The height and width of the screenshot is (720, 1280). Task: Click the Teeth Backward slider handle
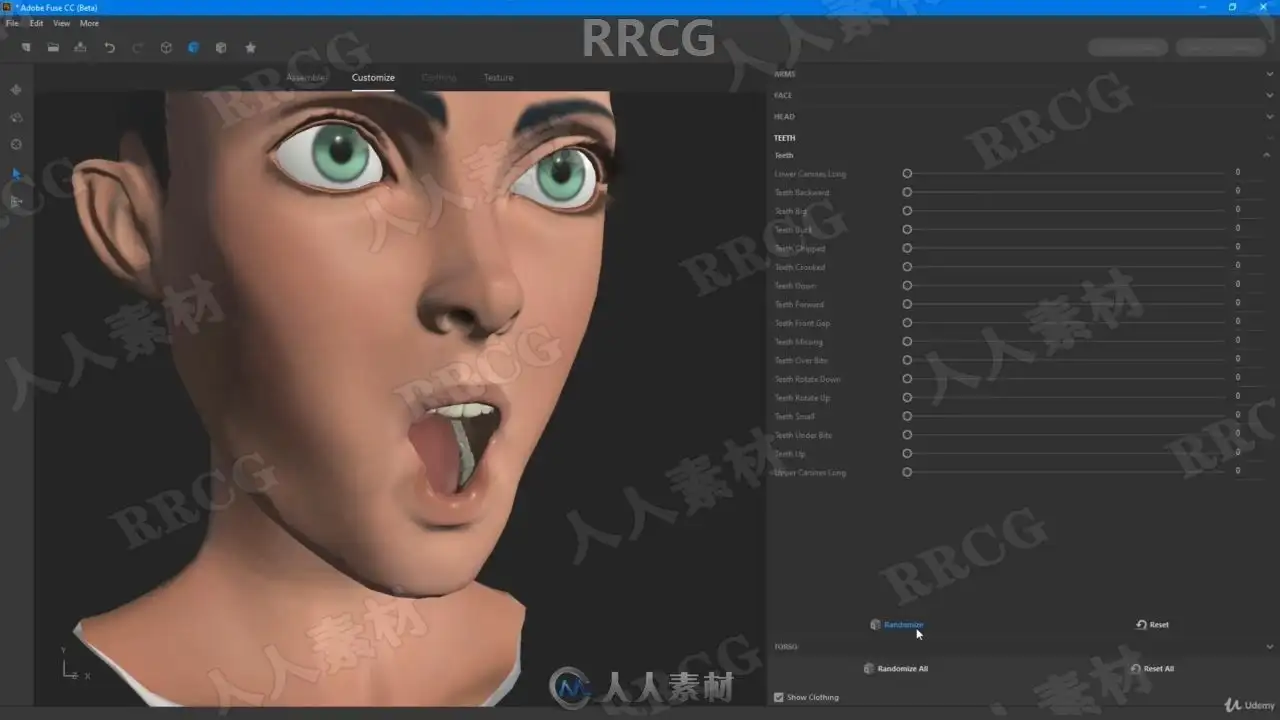[907, 192]
